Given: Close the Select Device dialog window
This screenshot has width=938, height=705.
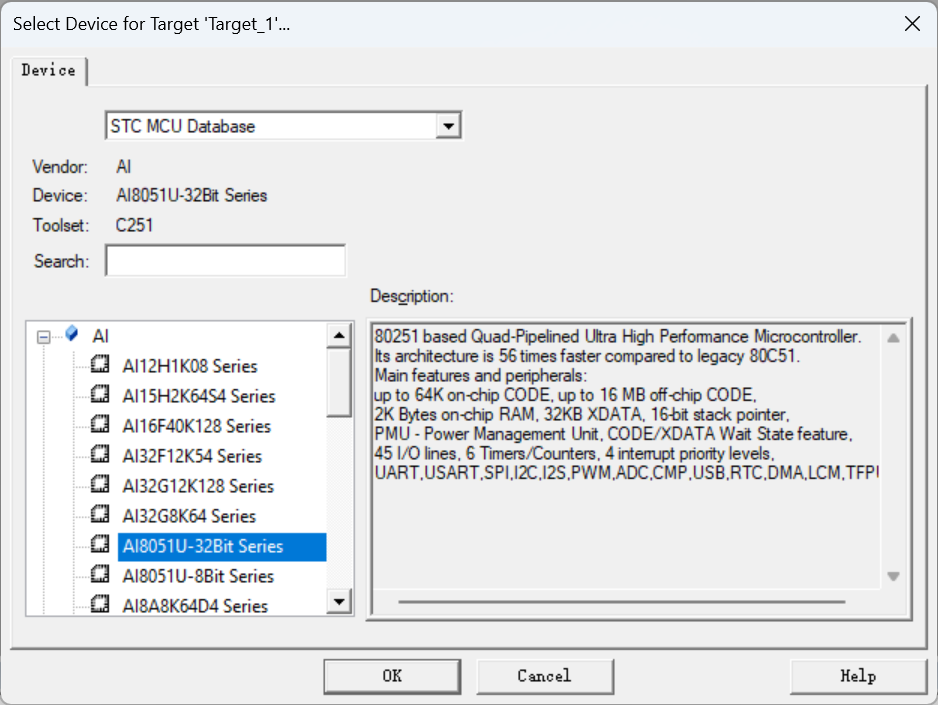Looking at the screenshot, I should pyautogui.click(x=912, y=24).
